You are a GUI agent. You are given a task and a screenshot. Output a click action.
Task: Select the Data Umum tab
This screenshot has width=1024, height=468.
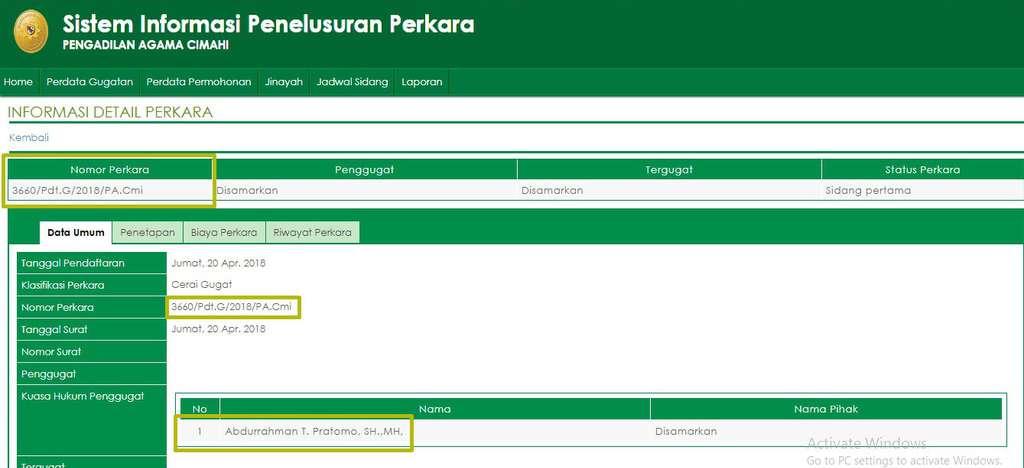76,232
